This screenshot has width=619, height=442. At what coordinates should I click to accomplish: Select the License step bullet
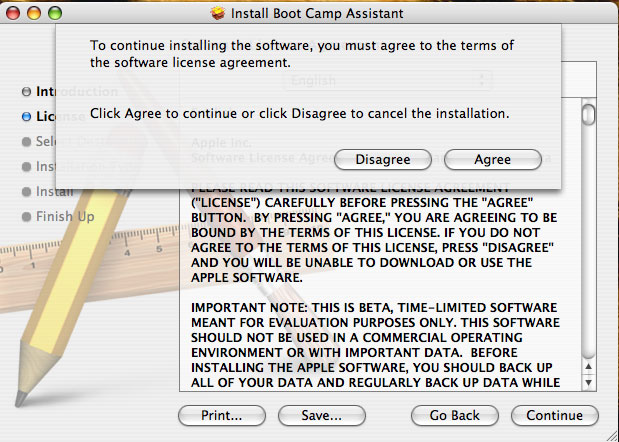click(x=26, y=116)
